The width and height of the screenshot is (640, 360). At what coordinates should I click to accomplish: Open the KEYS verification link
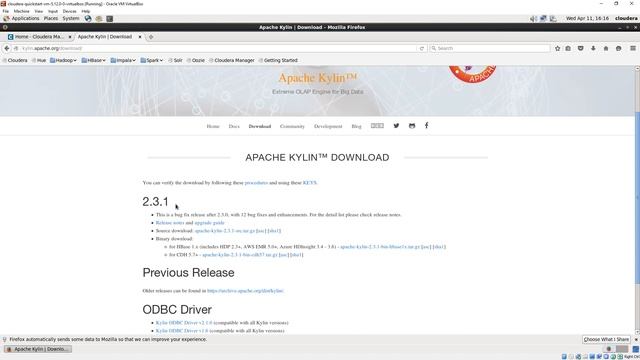[309, 182]
